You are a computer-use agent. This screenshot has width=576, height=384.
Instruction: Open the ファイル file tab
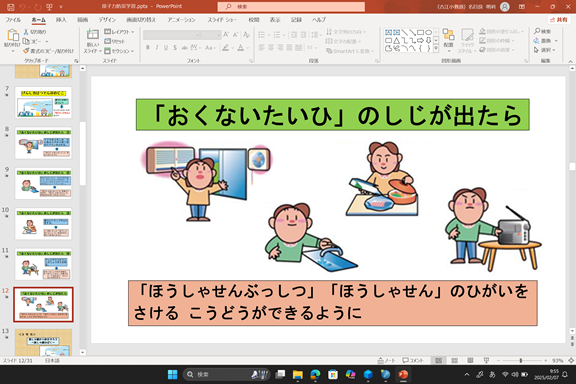[x=13, y=20]
